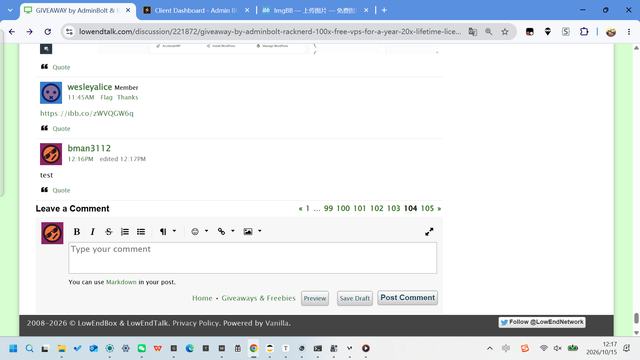The width and height of the screenshot is (640, 360).
Task: Open the browser extensions puzzle menu
Action: (x=584, y=31)
